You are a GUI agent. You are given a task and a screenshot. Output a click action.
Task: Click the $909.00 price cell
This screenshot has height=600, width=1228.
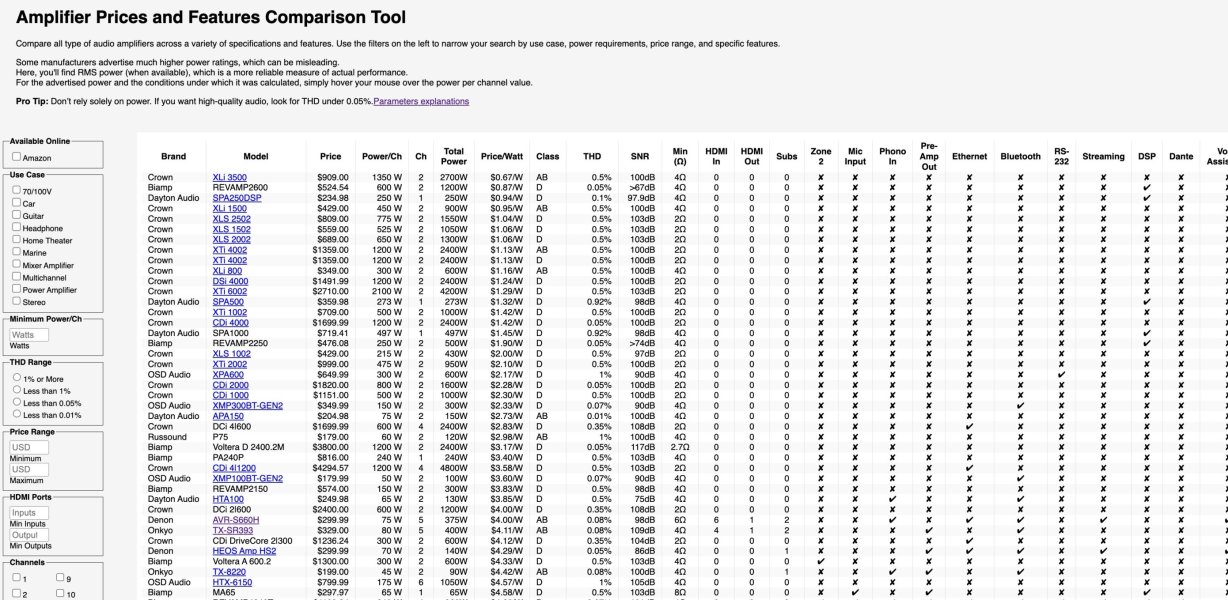[x=333, y=177]
